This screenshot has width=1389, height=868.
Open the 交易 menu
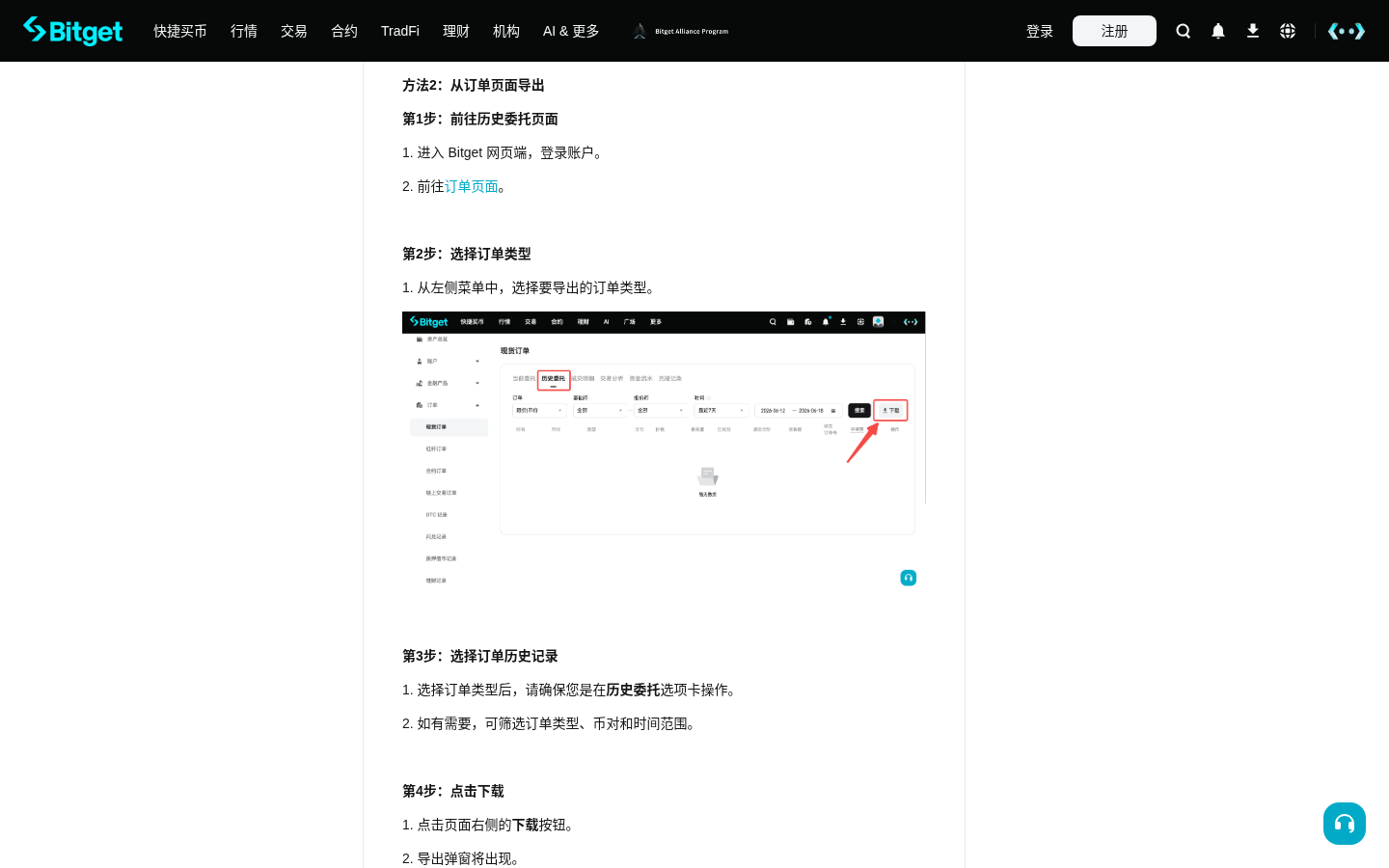[294, 31]
